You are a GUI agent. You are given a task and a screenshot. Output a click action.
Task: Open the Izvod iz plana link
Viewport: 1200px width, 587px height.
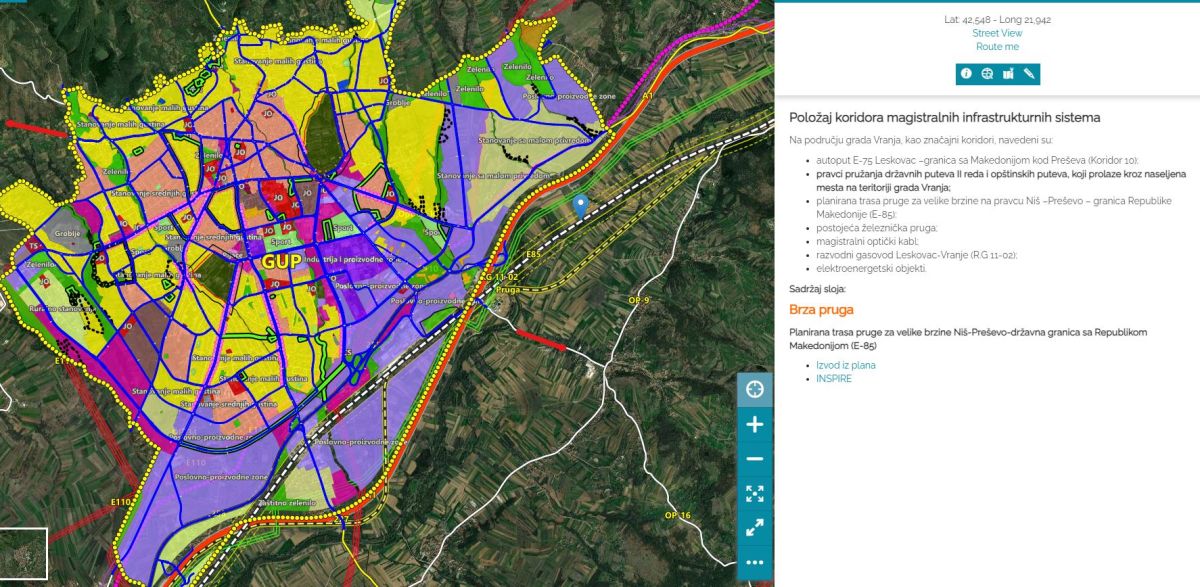(845, 365)
